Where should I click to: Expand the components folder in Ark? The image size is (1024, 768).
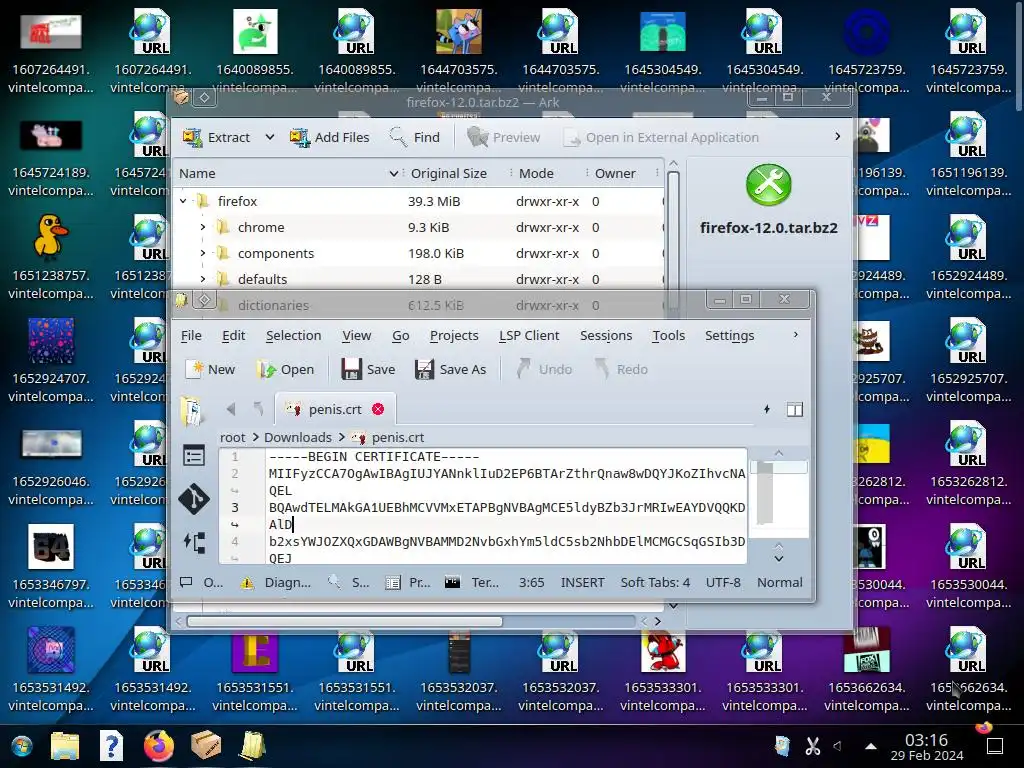point(202,253)
